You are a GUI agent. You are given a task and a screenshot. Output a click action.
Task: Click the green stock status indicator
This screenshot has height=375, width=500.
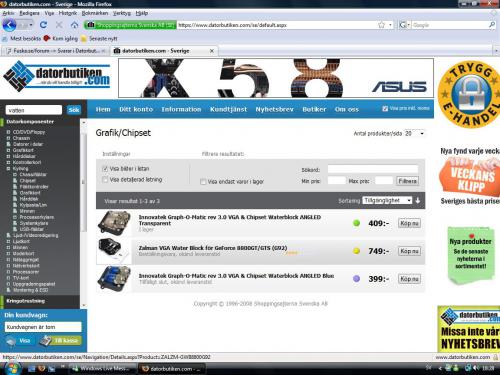tap(356, 223)
